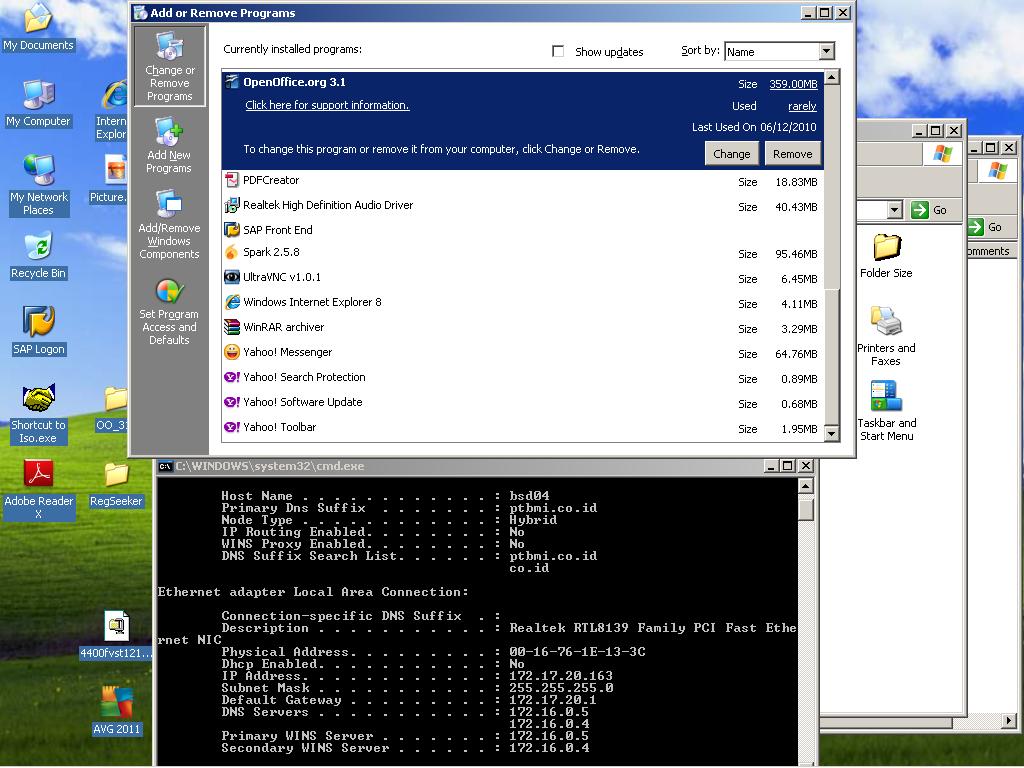Expand the Sort by dropdown
Screen dimensions: 1024x768
point(826,51)
